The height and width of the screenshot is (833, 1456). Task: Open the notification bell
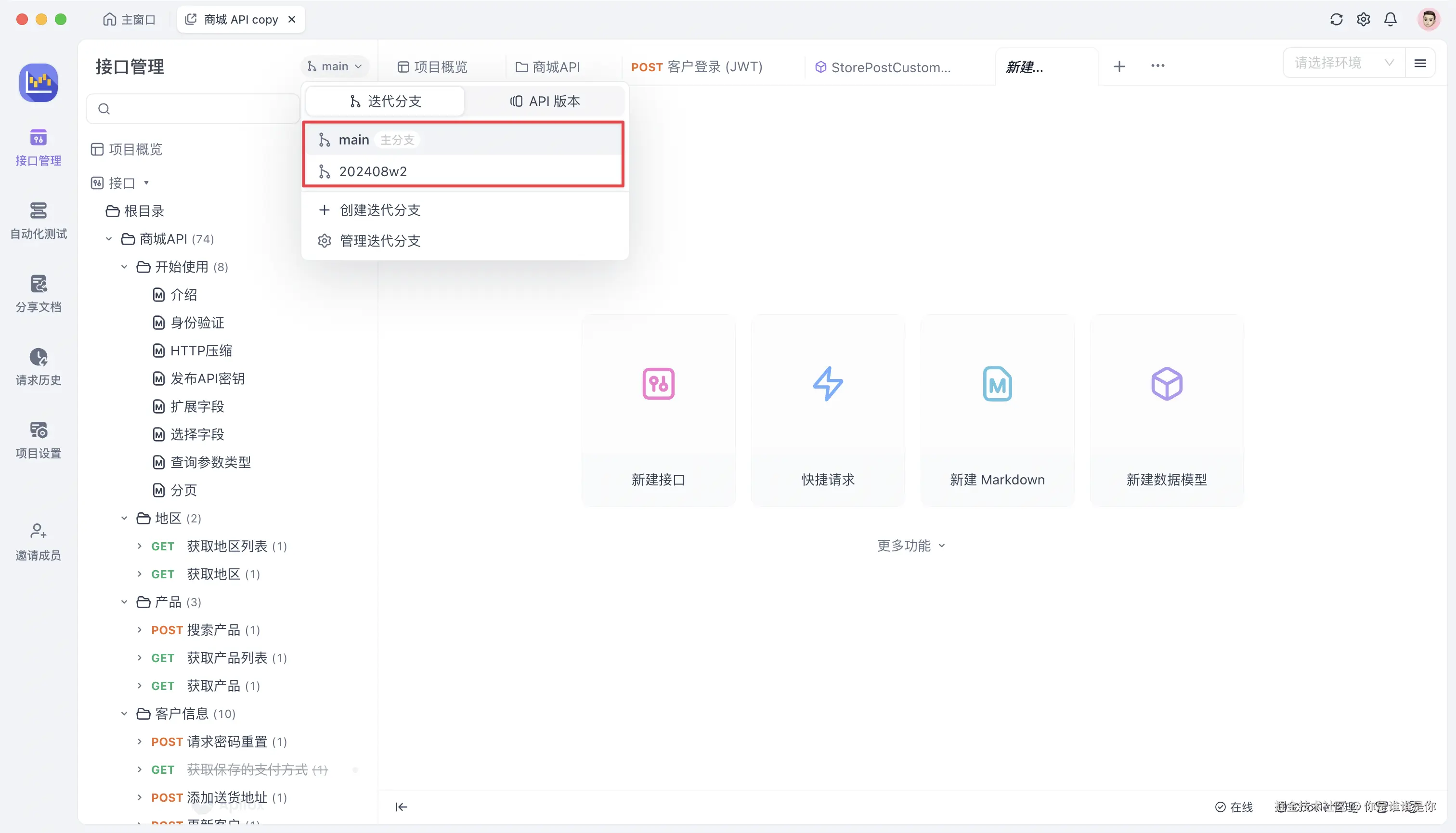(x=1390, y=19)
